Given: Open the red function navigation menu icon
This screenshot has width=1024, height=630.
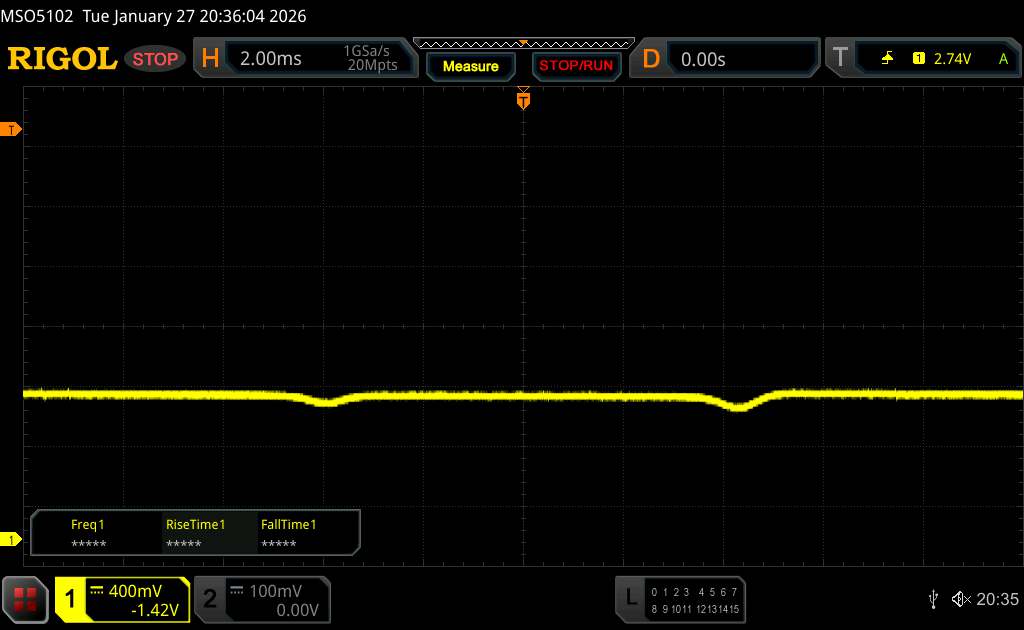Looking at the screenshot, I should [x=26, y=599].
